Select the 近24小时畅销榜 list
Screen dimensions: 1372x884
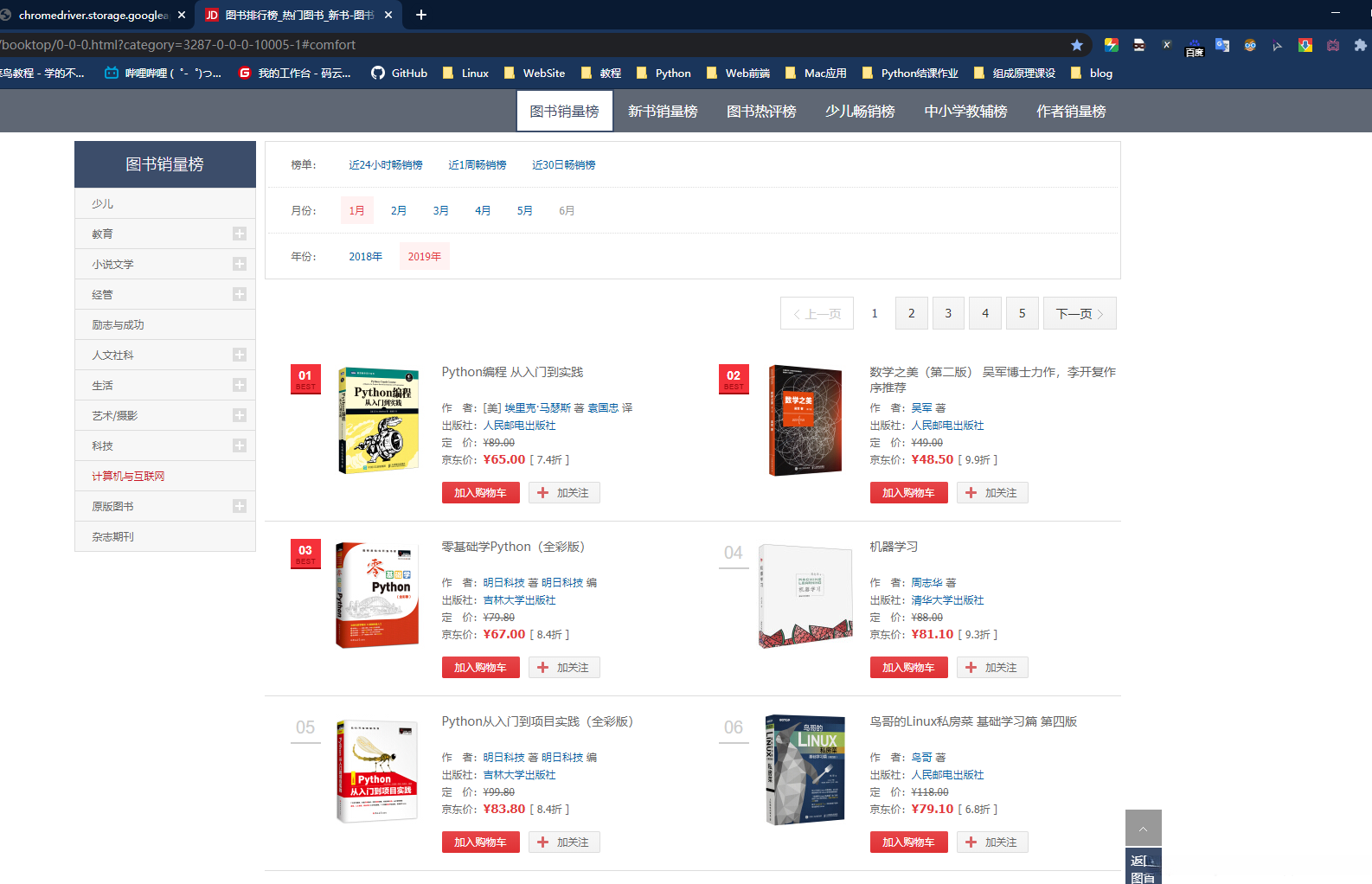pyautogui.click(x=386, y=165)
